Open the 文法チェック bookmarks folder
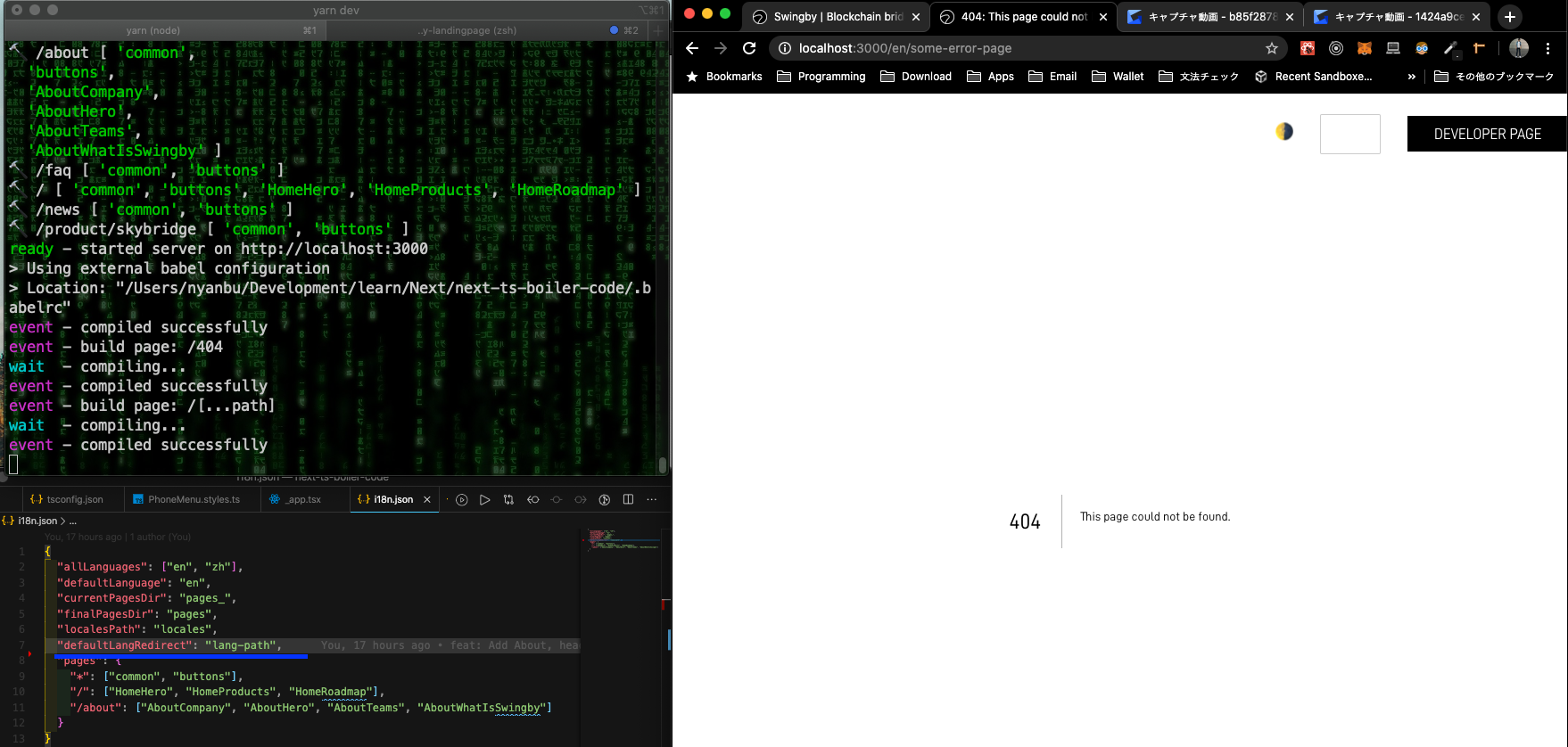The height and width of the screenshot is (747, 1568). 1199,77
